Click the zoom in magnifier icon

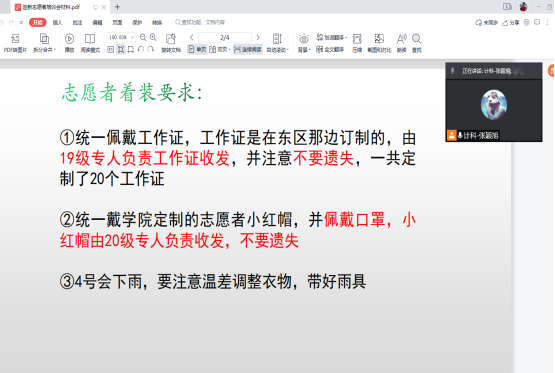tap(153, 37)
